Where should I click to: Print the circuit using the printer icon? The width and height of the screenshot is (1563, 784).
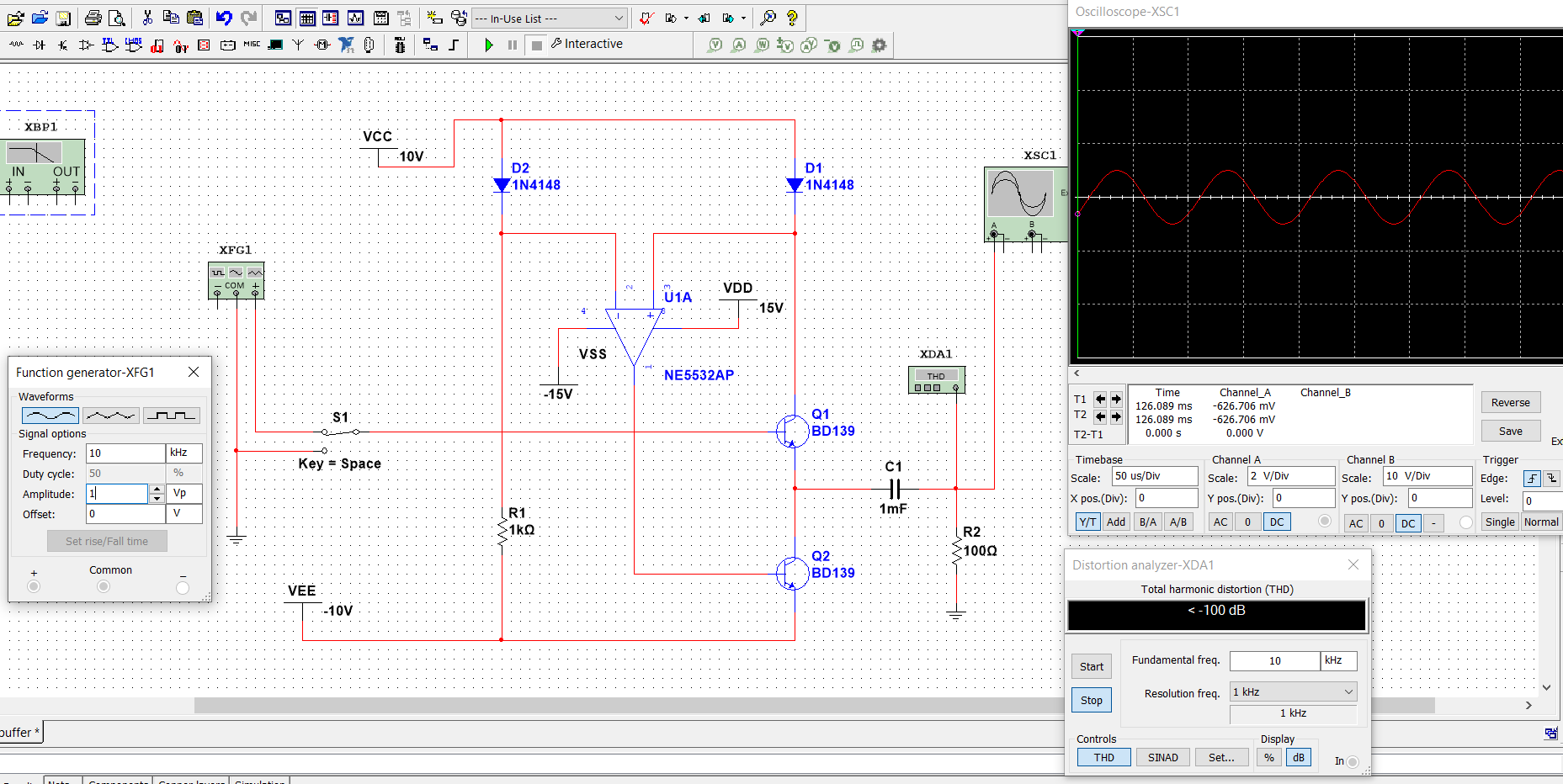coord(93,18)
